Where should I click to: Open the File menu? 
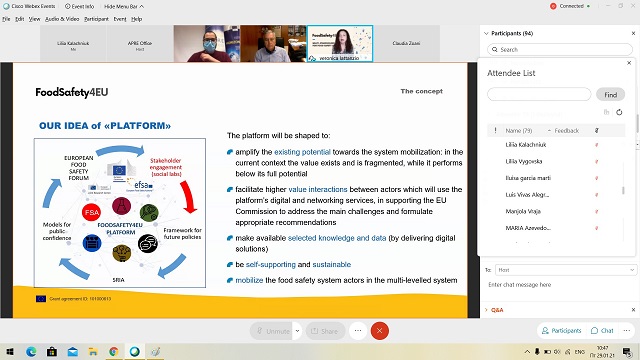[6, 19]
